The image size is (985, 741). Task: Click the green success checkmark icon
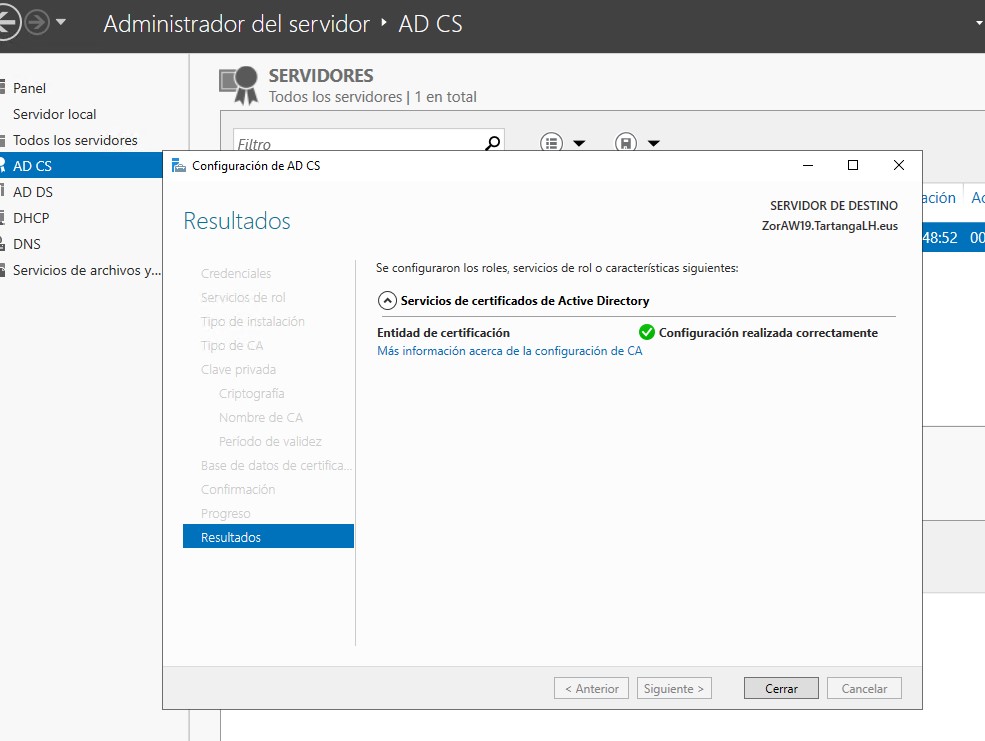tap(646, 332)
